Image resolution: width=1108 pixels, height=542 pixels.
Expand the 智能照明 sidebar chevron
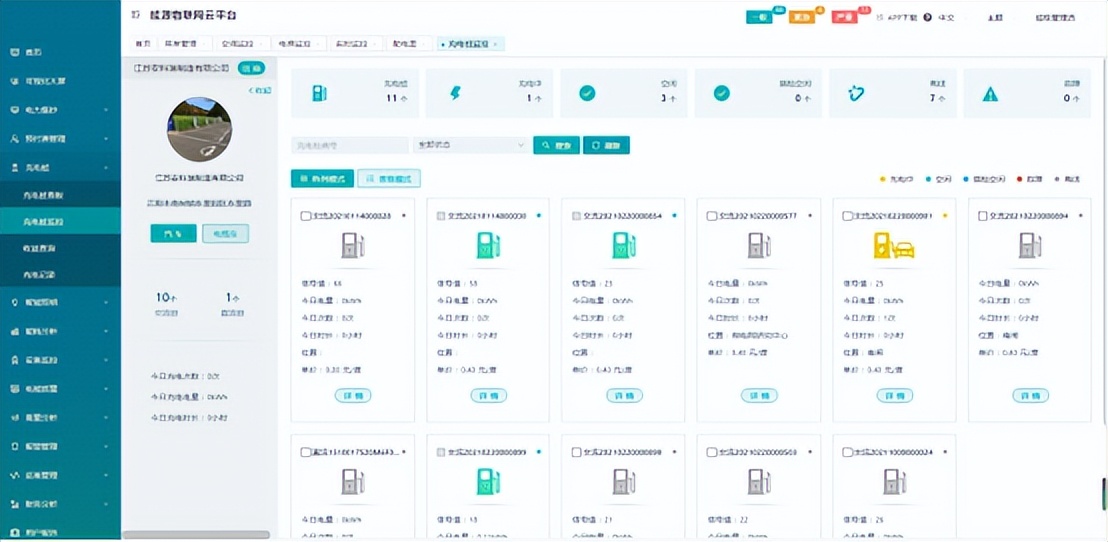click(106, 302)
